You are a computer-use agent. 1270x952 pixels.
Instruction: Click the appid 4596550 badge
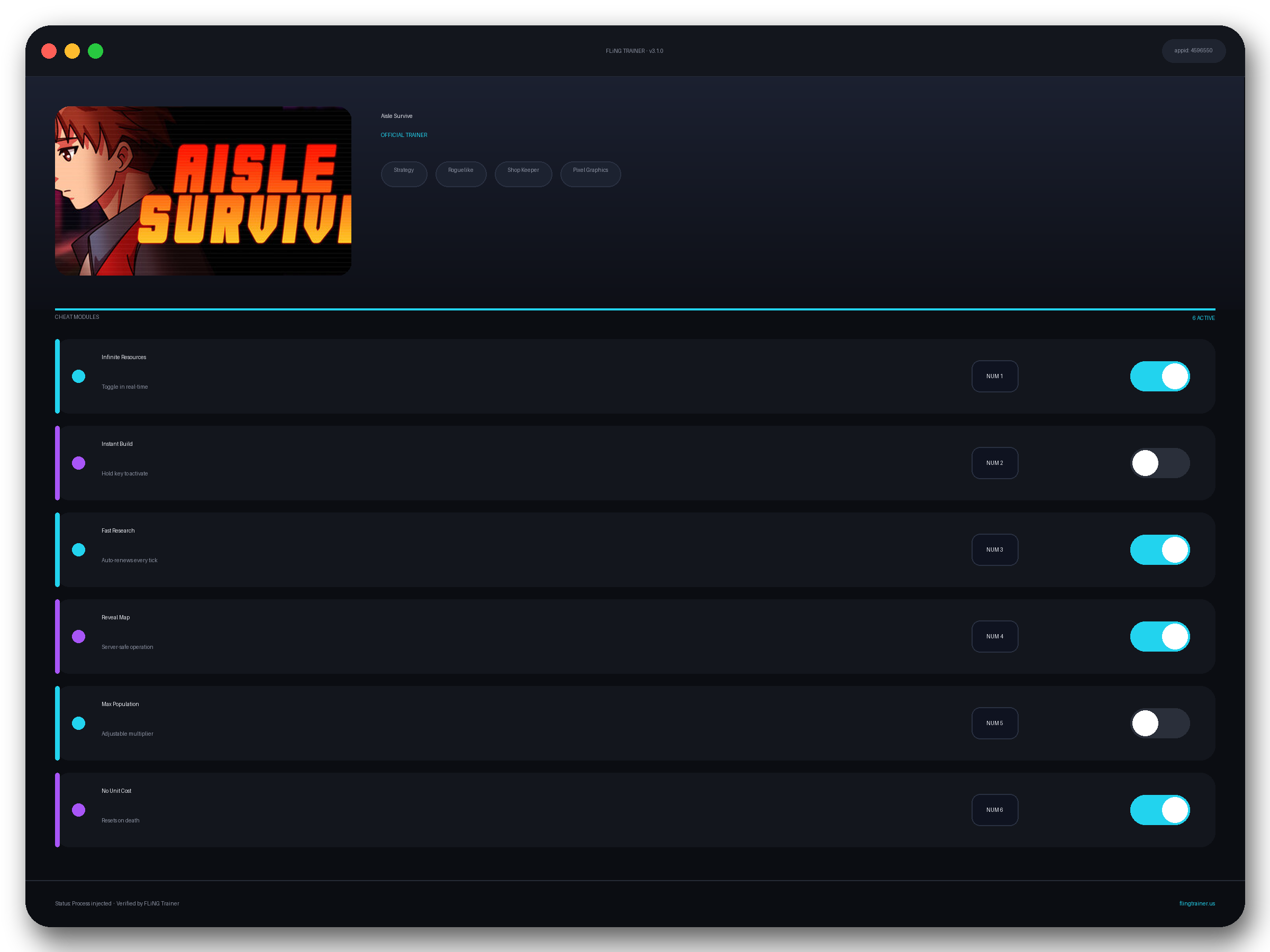1193,51
